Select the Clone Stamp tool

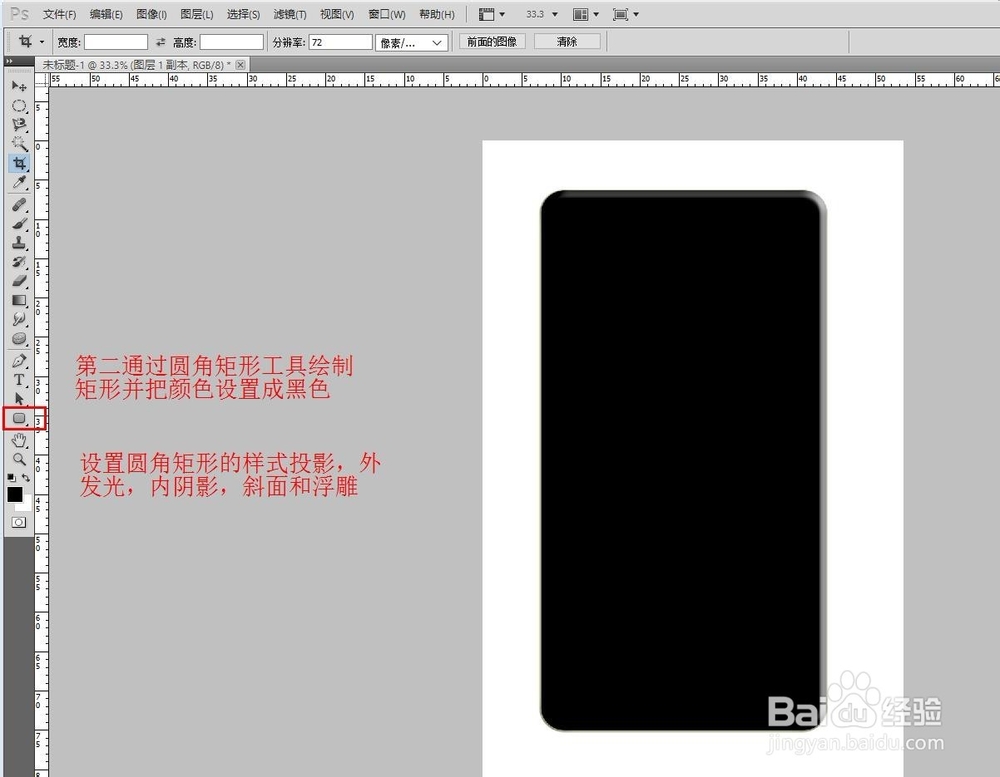point(19,243)
